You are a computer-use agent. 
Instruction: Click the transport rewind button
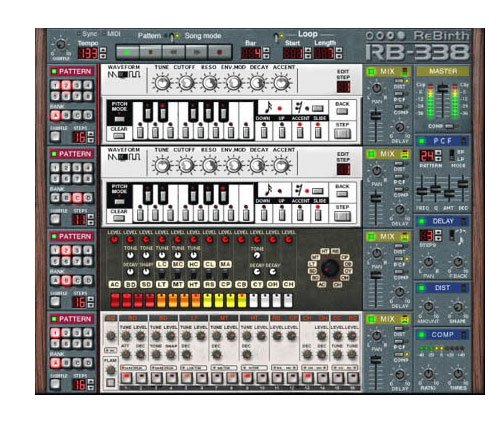pyautogui.click(x=174, y=52)
